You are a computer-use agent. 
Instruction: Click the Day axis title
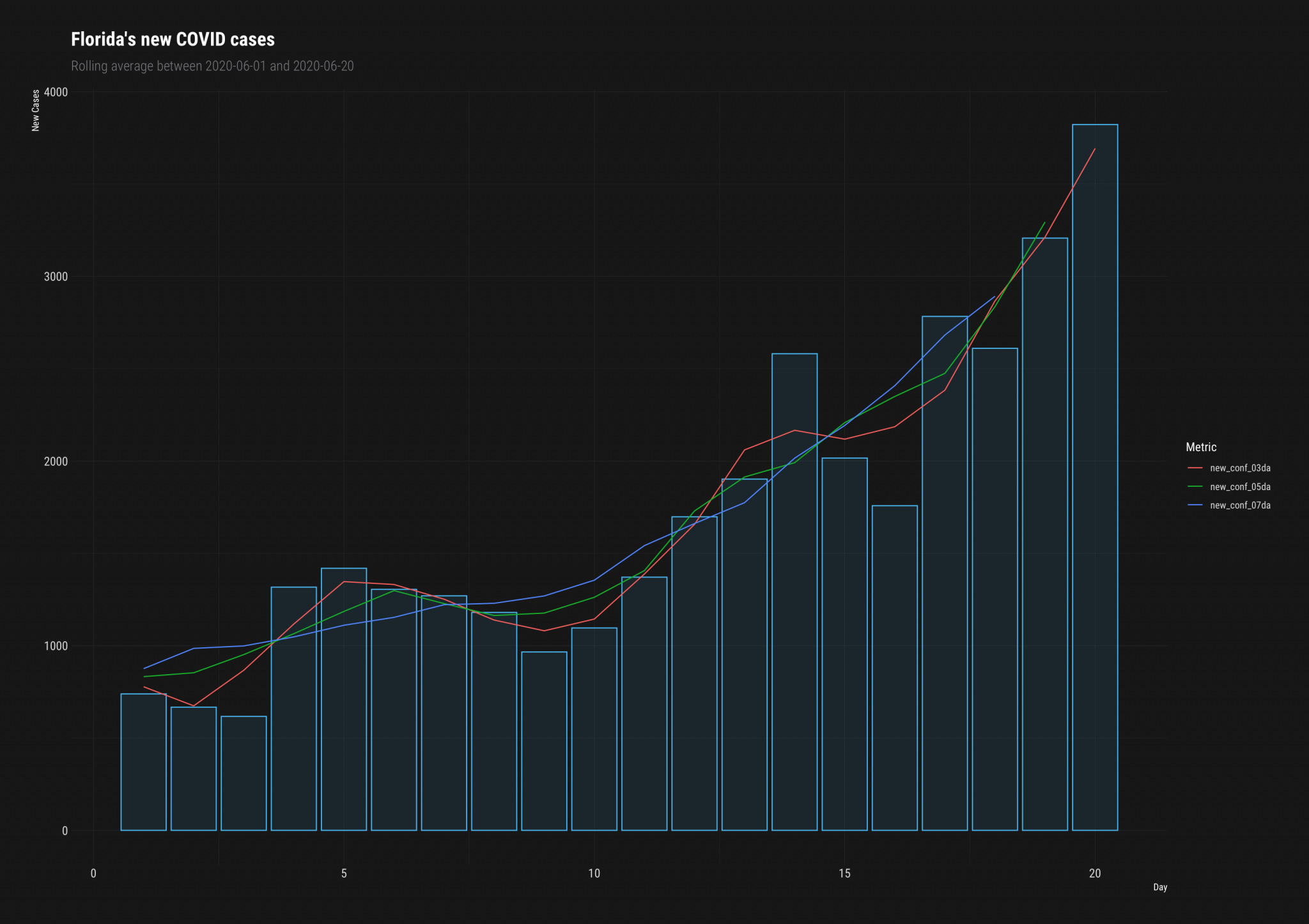(1160, 888)
